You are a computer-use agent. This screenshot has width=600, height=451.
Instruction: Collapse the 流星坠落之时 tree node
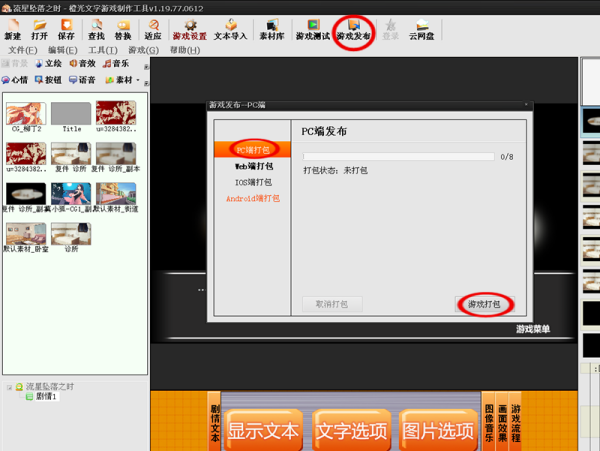pyautogui.click(x=10, y=388)
